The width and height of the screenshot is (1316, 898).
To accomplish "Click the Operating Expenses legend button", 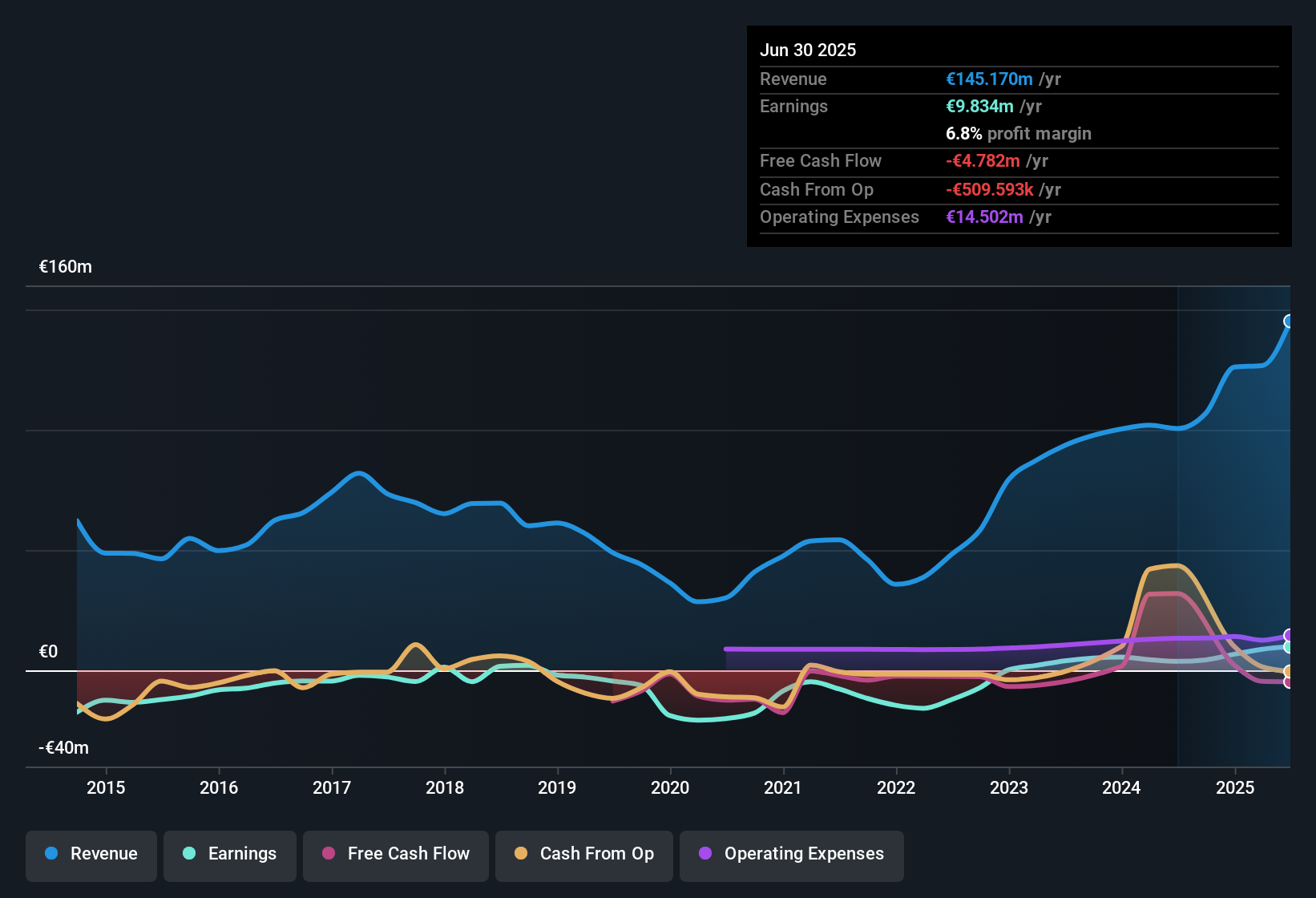I will tap(791, 855).
